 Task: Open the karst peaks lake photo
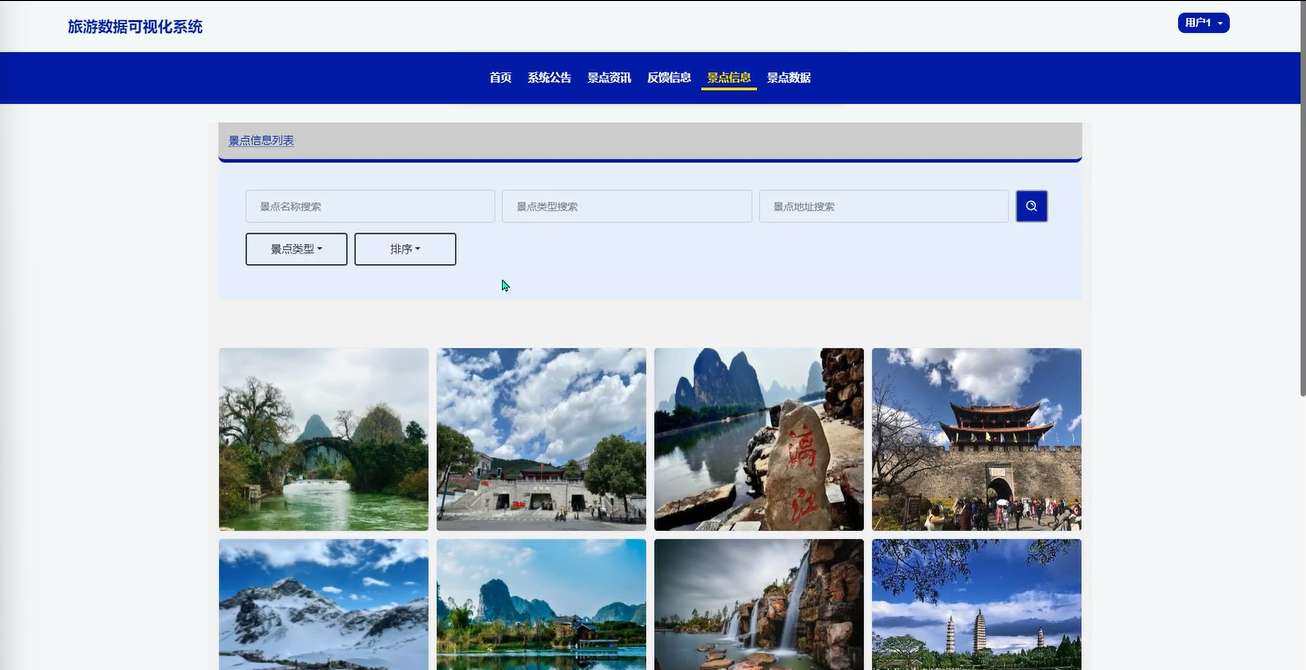[541, 605]
